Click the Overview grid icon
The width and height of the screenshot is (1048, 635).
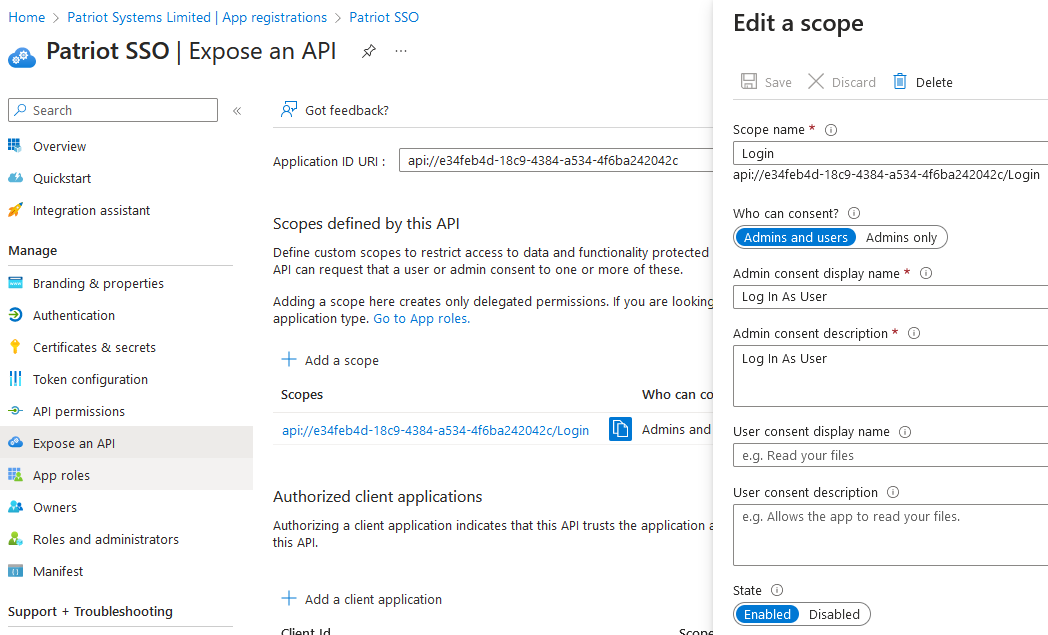[x=15, y=145]
